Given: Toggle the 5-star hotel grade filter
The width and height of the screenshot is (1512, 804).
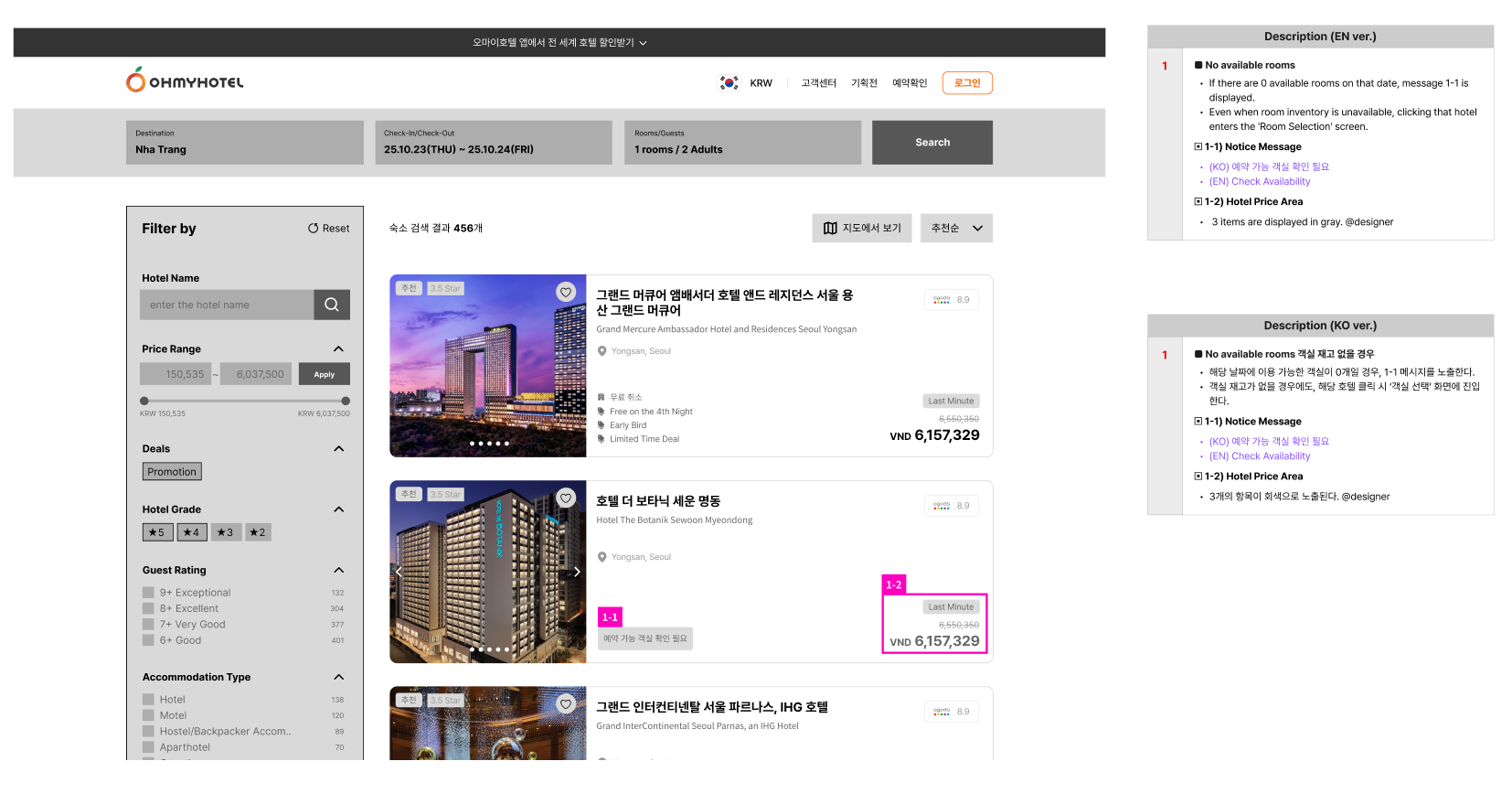Looking at the screenshot, I should tap(157, 532).
